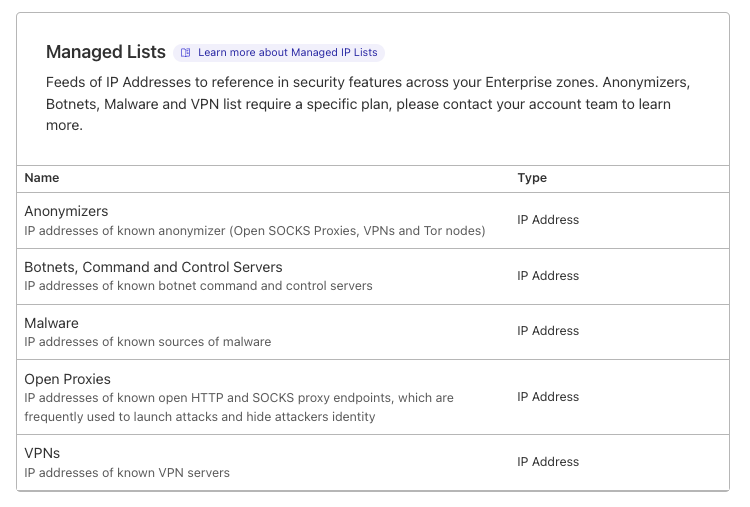Click IP Address type in the Malware row
The height and width of the screenshot is (507, 750).
tap(548, 331)
